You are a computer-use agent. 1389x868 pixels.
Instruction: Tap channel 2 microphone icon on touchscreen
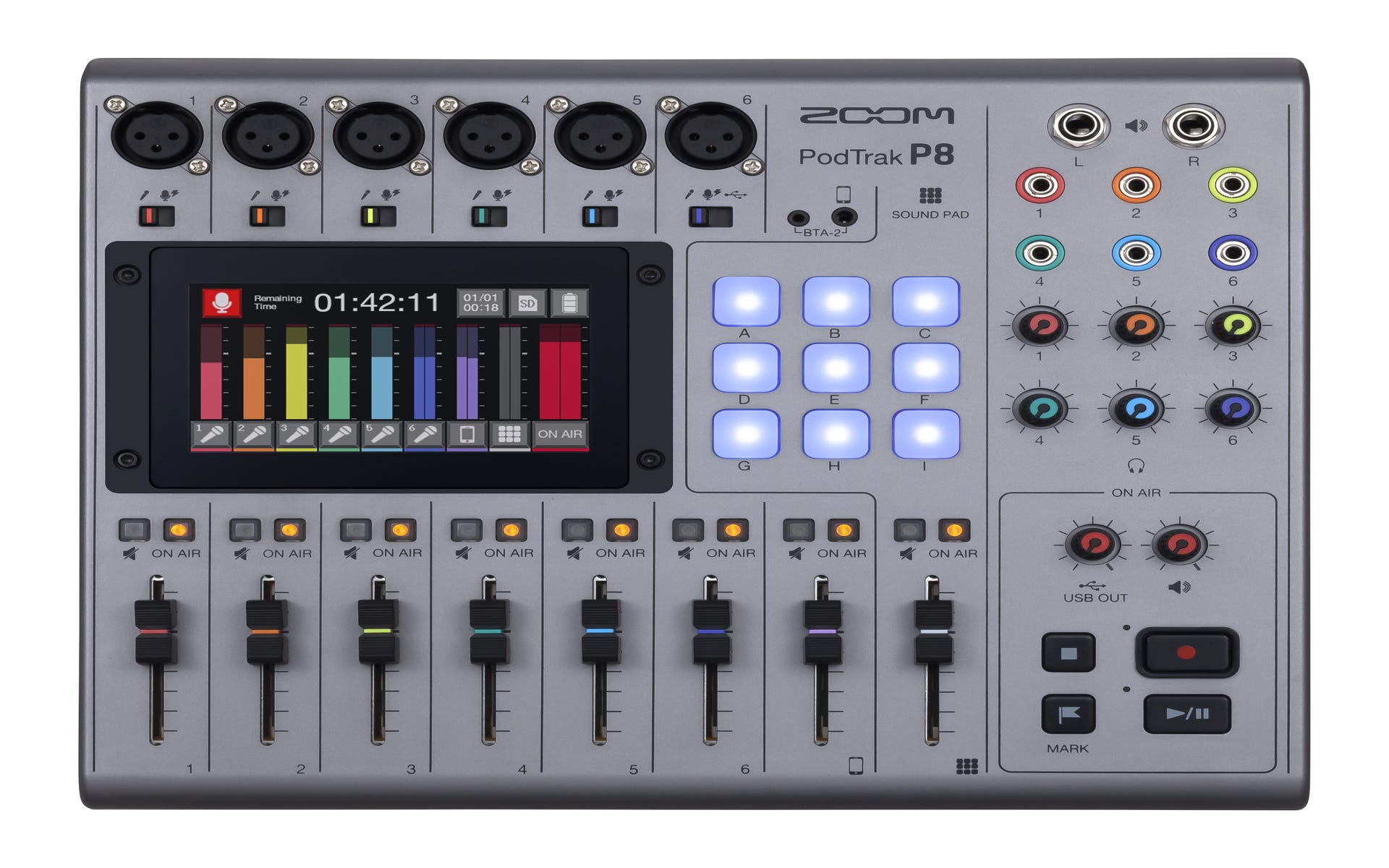point(253,434)
